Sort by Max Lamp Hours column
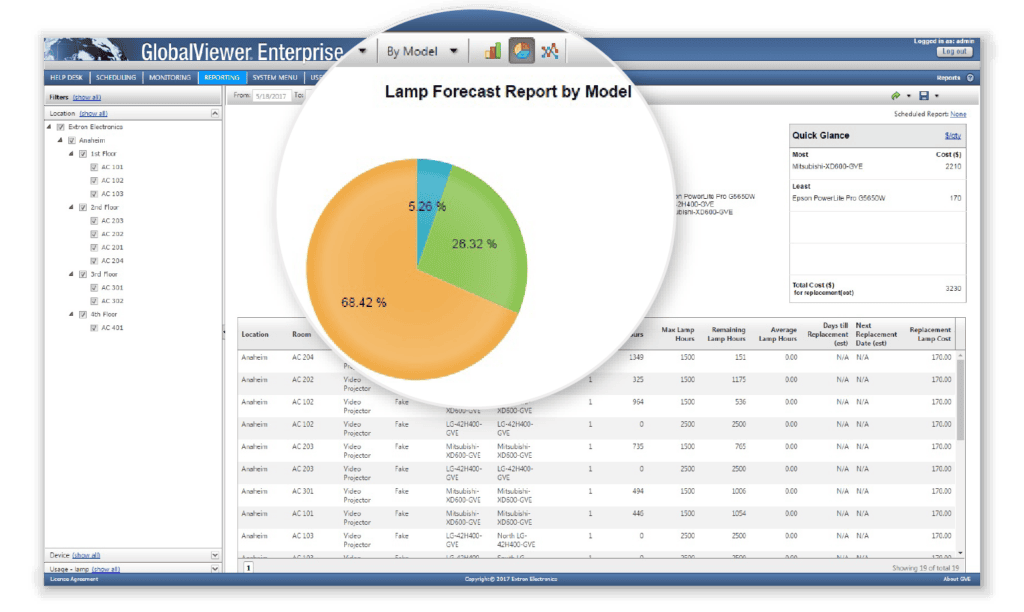 [678, 334]
